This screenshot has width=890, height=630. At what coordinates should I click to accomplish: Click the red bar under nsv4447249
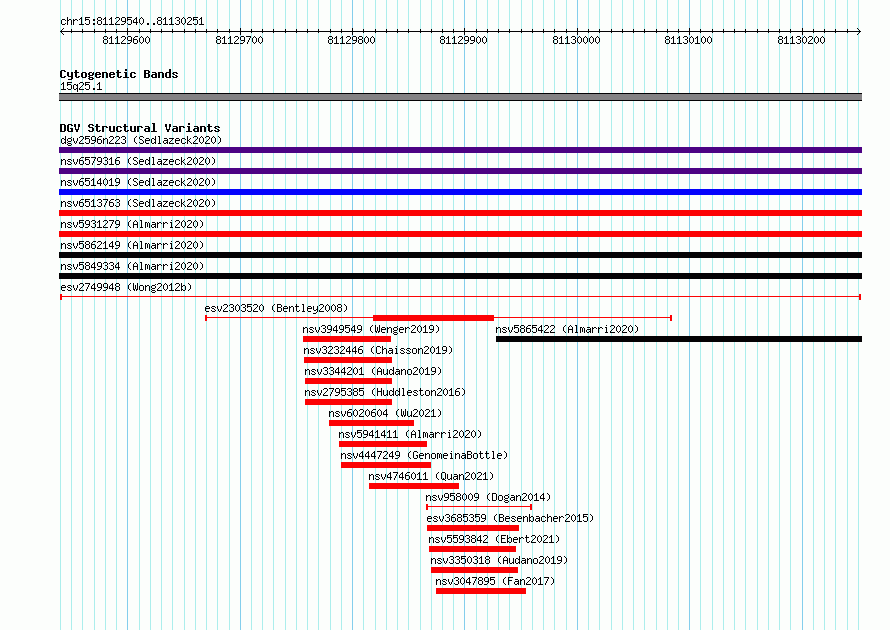point(386,465)
